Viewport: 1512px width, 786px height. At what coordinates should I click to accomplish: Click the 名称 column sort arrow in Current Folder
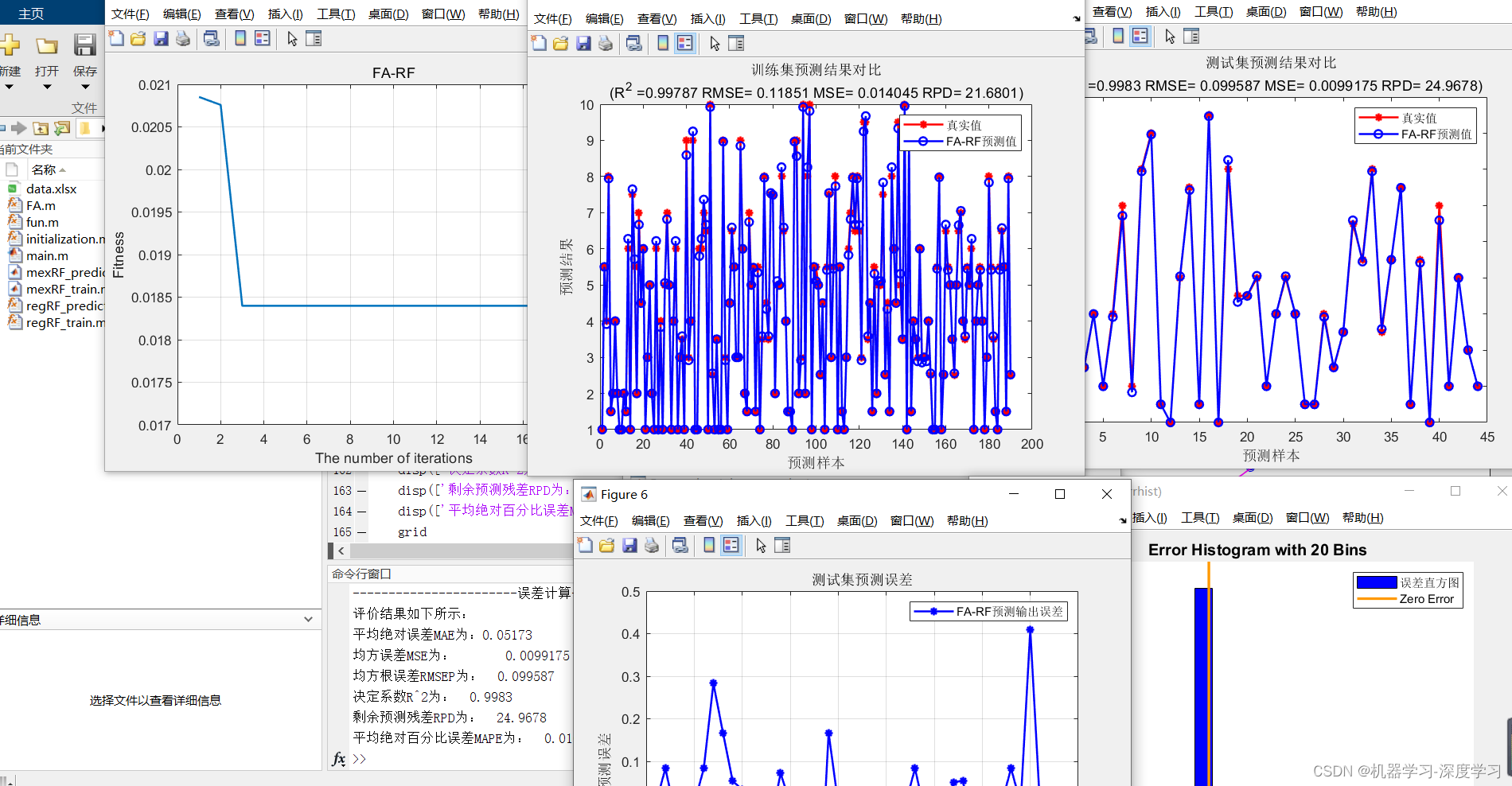tap(62, 169)
